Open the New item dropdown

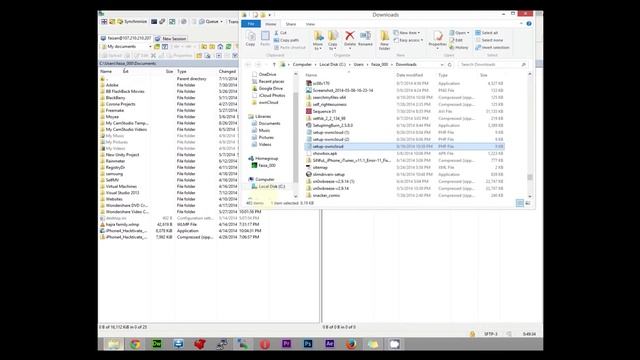pyautogui.click(x=407, y=33)
